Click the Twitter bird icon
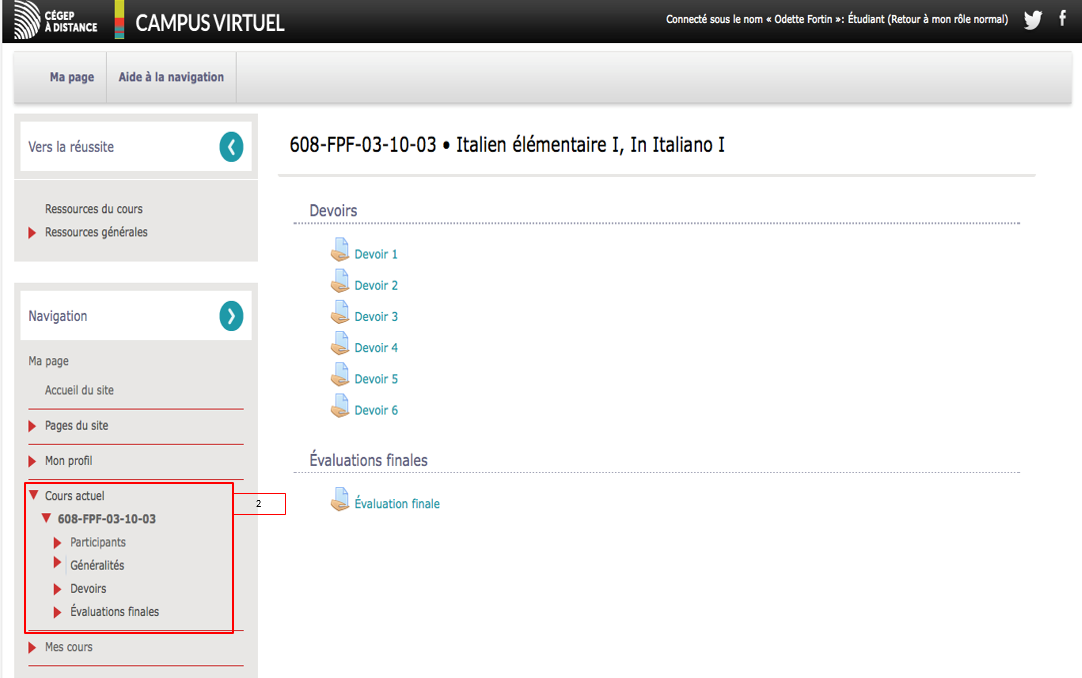 click(1033, 20)
